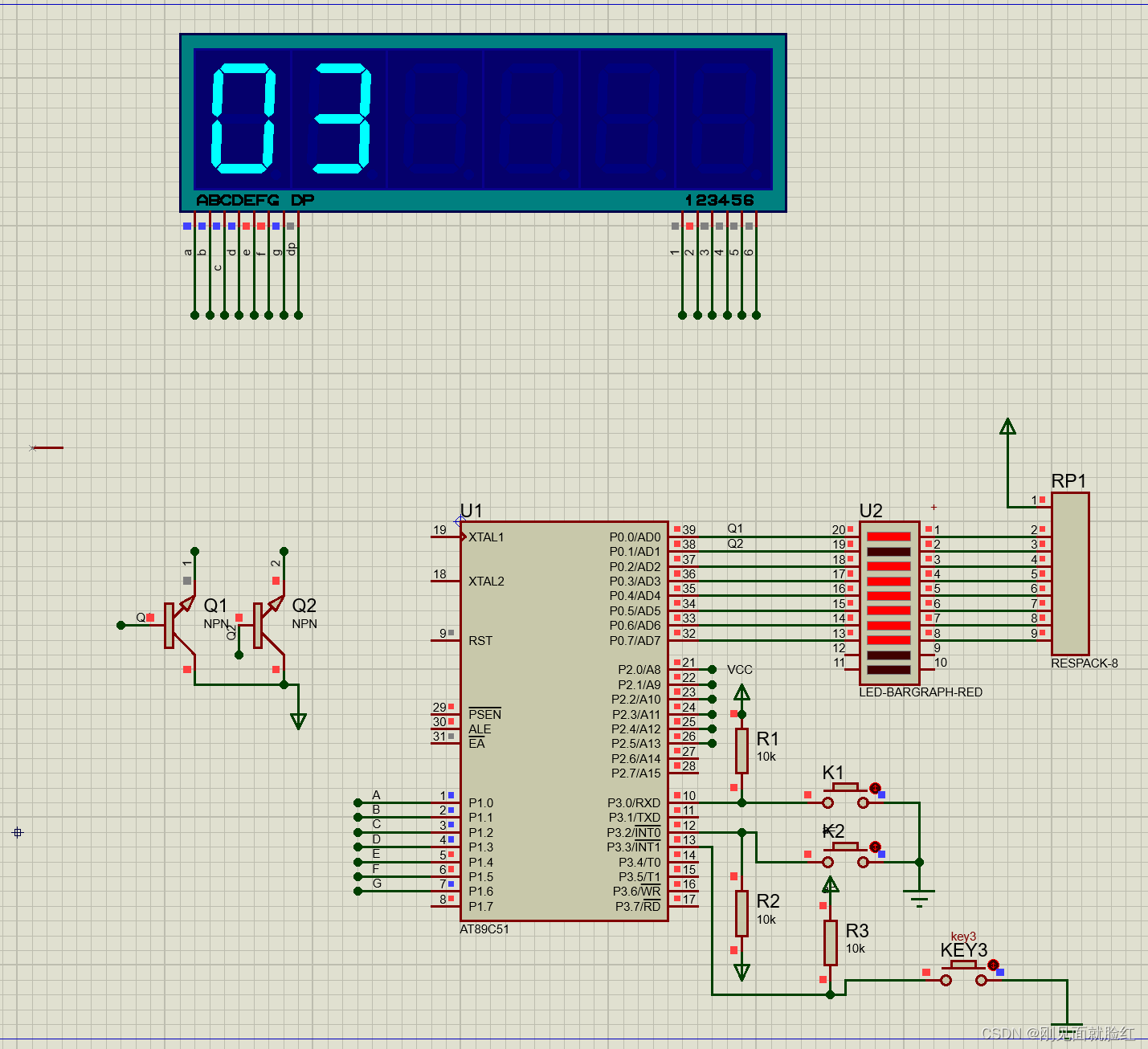Click the lit digit 0 on display
The width and height of the screenshot is (1148, 1049).
click(243, 119)
